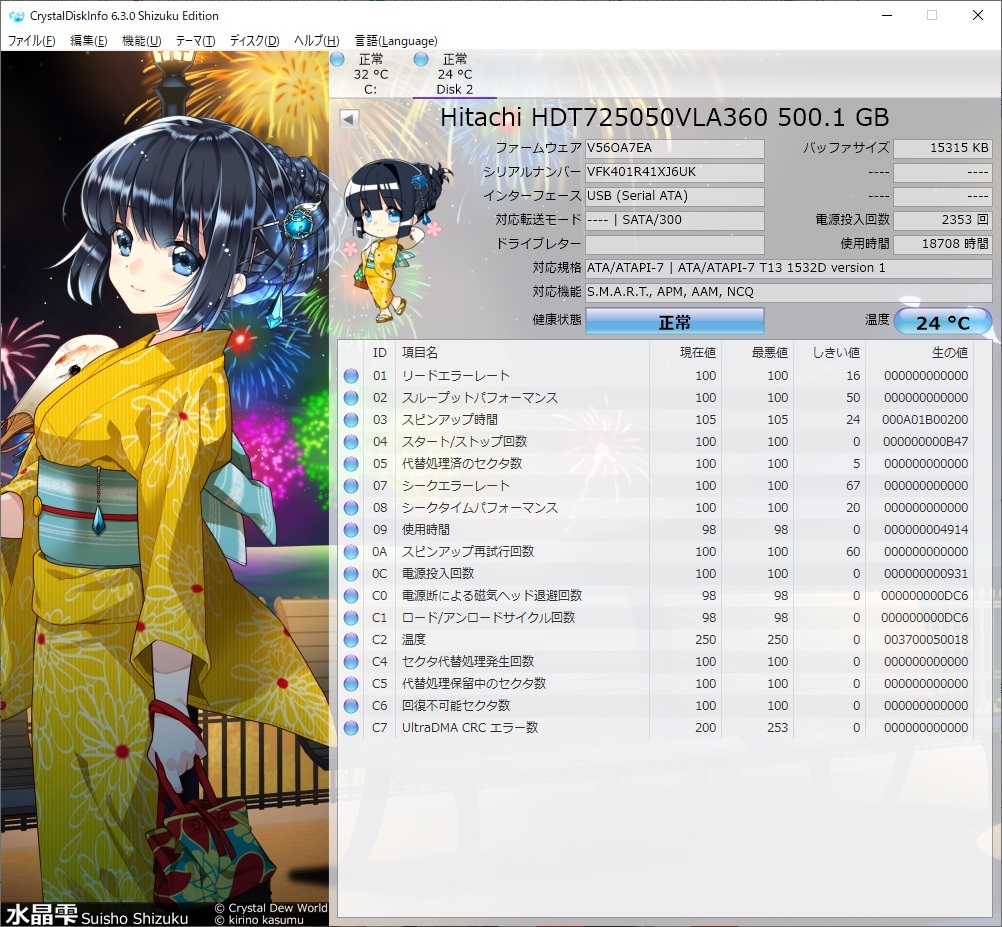Select the 温度 attribute name

point(413,640)
